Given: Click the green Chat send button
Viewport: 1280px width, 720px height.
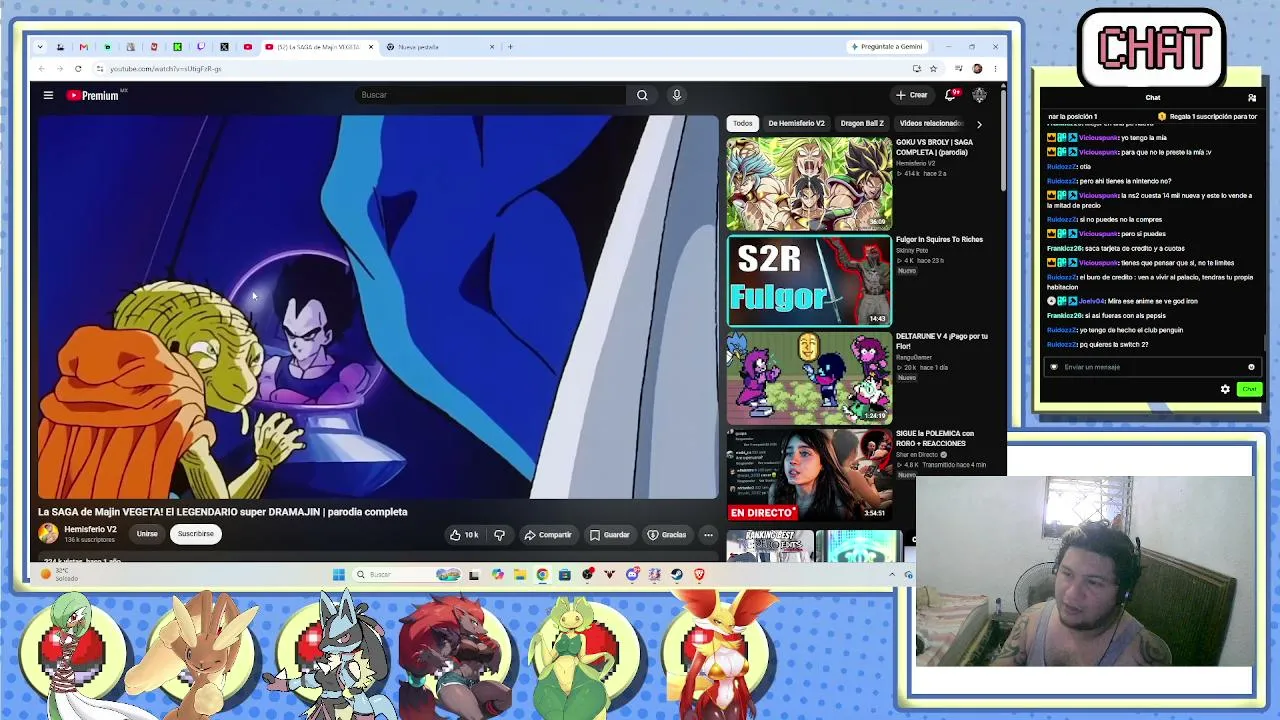Looking at the screenshot, I should point(1249,389).
